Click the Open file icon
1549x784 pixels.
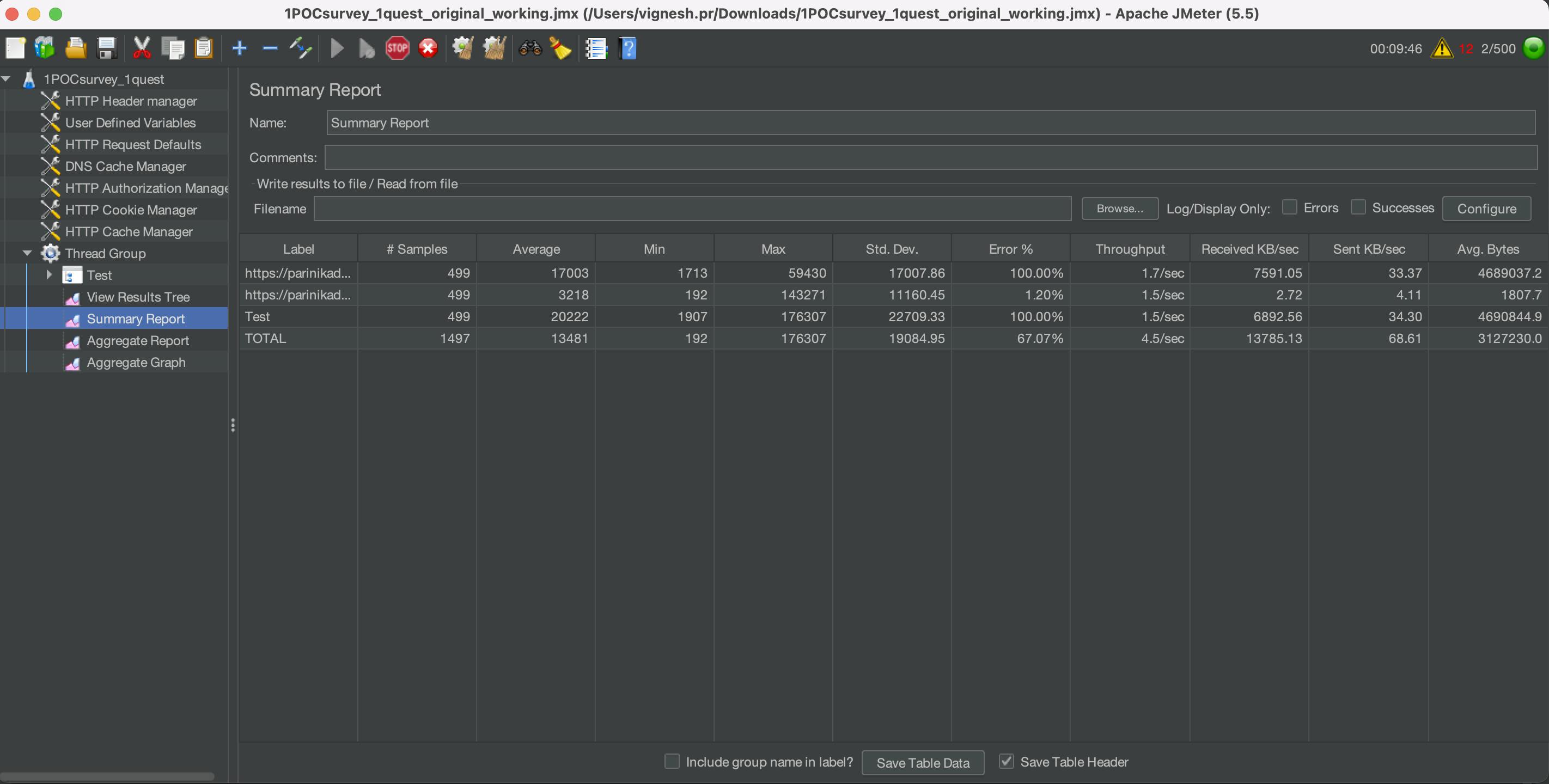[x=75, y=48]
